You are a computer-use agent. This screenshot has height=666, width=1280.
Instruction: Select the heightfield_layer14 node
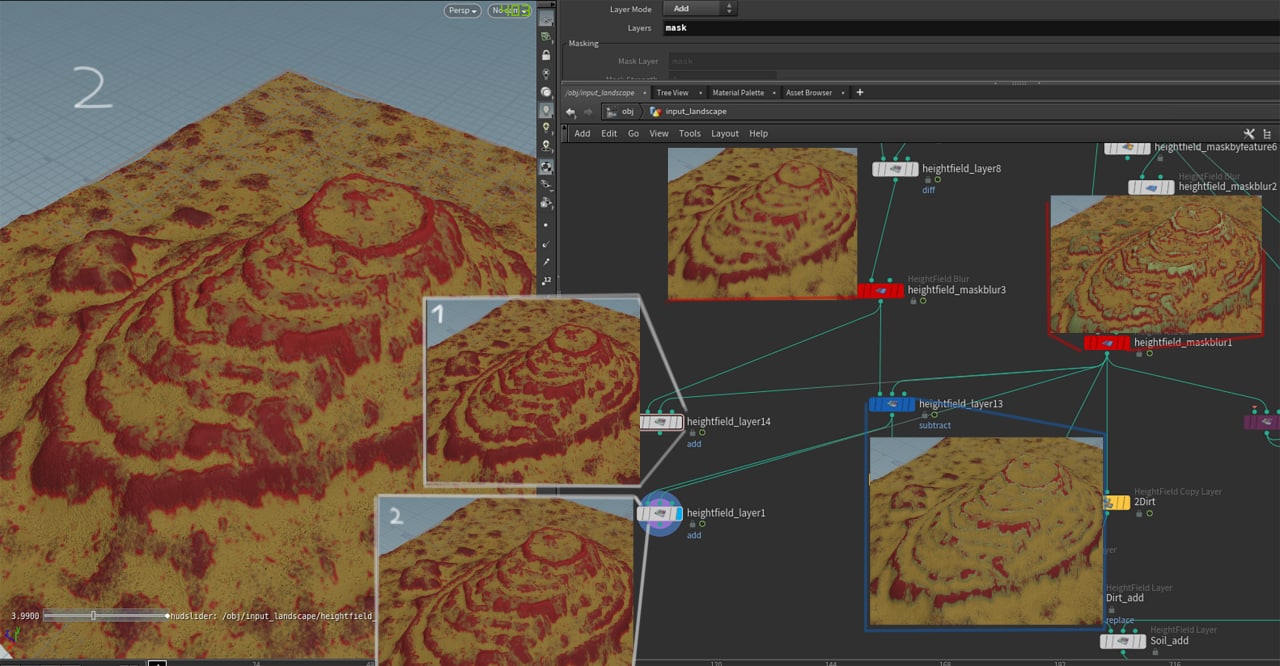pos(661,423)
